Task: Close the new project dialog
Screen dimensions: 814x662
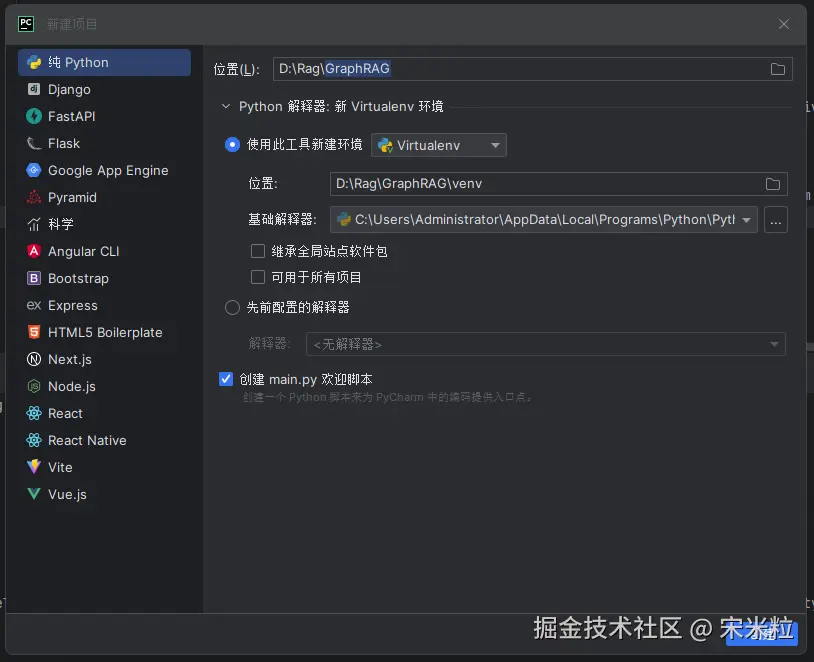Action: point(784,24)
